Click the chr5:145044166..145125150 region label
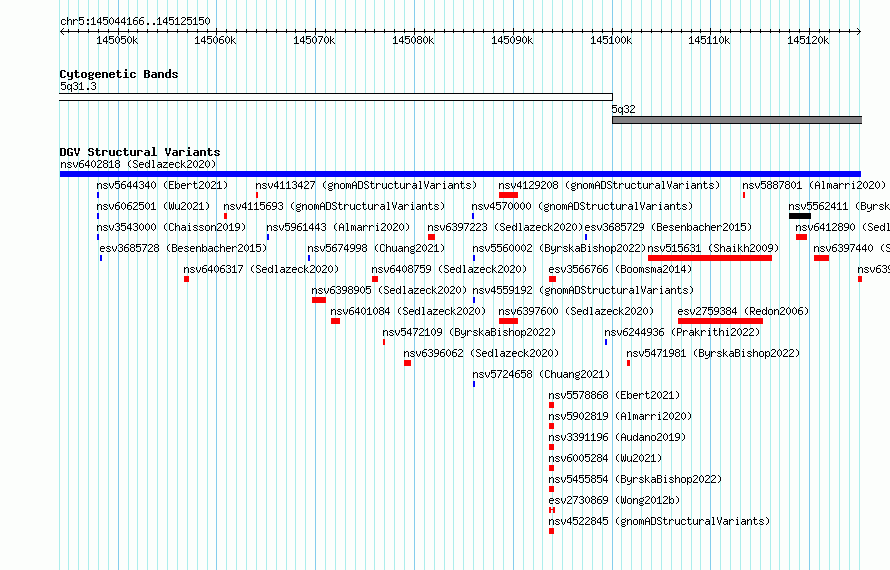This screenshot has height=570, width=890. tap(135, 21)
